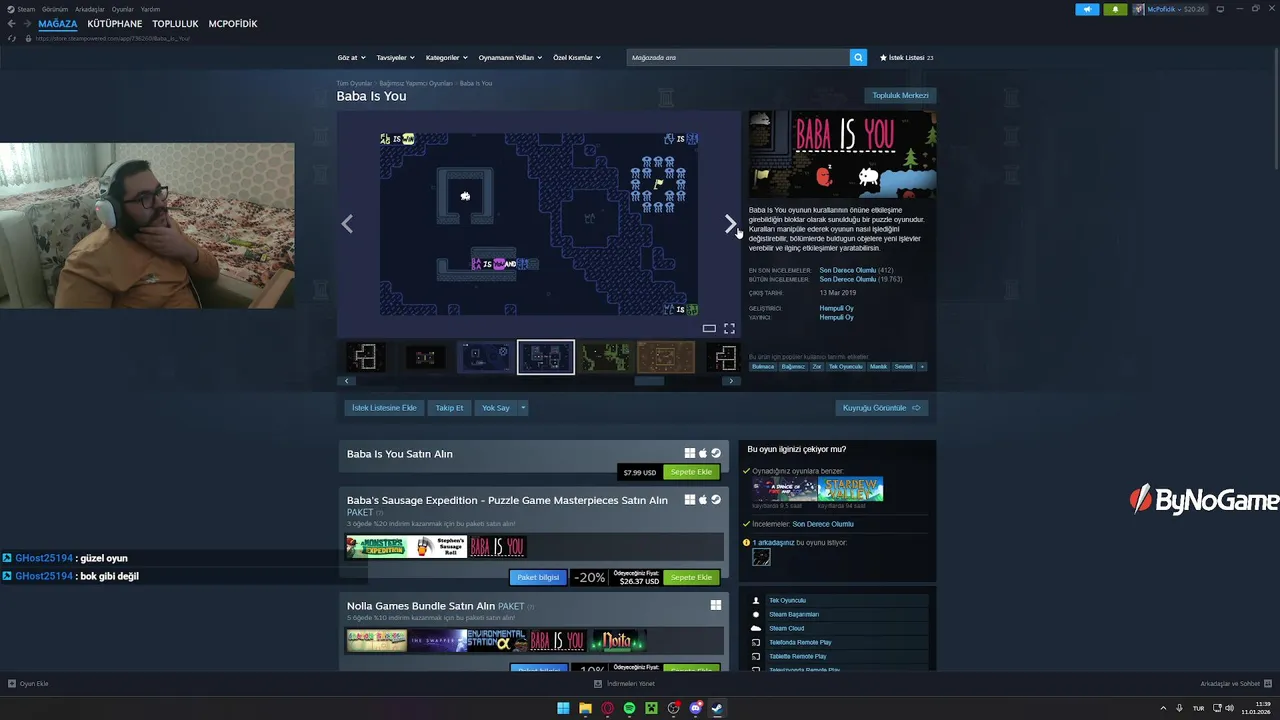Click the thumbnail strip scrollbar handle
1280x720 pixels.
click(649, 381)
